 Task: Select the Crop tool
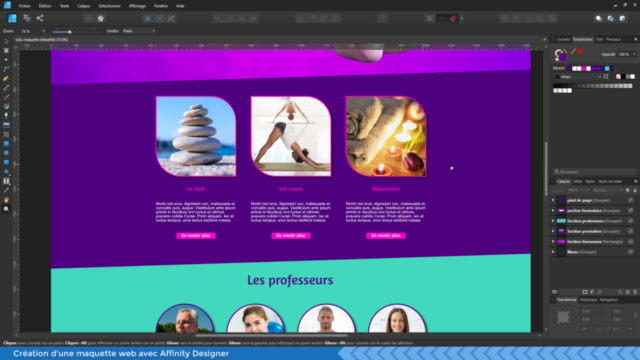tap(6, 134)
